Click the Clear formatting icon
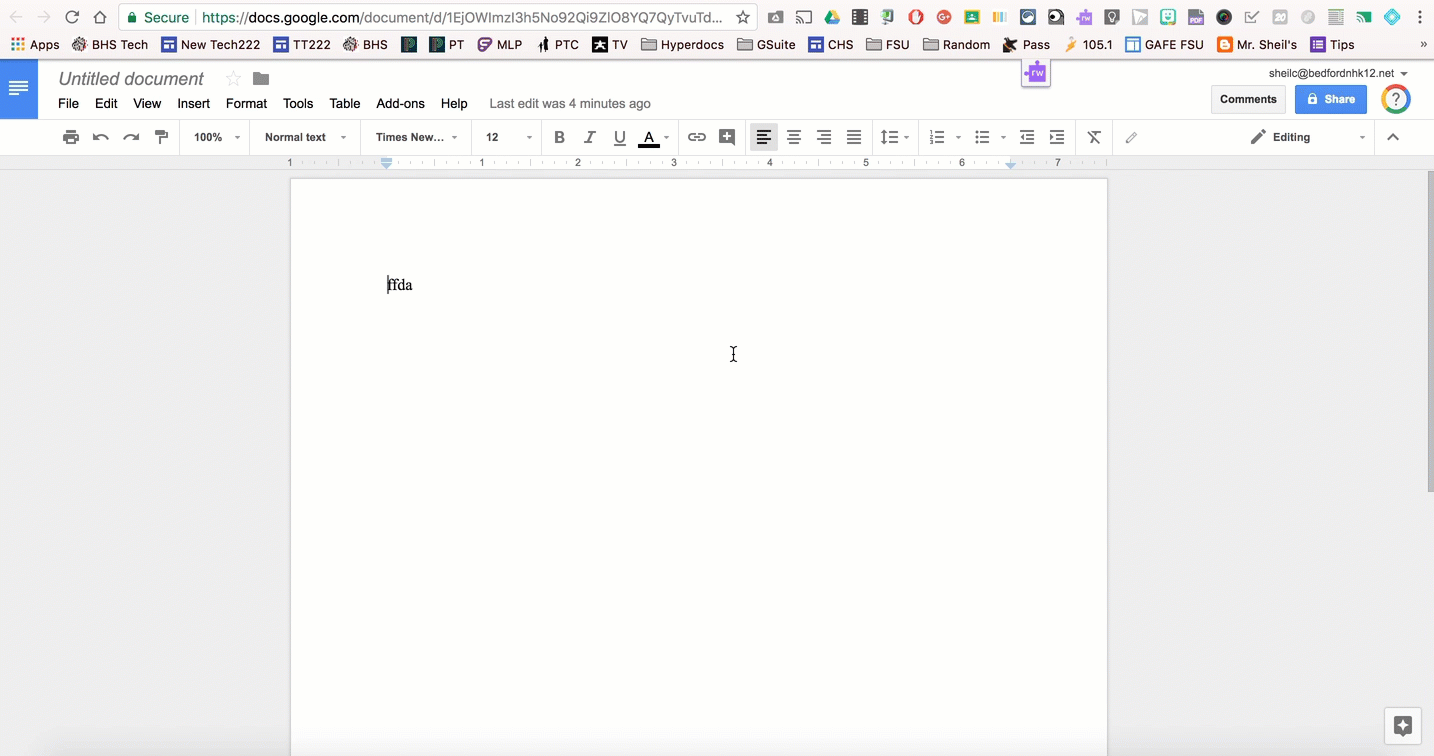Screen dimensions: 1434x756 click(1094, 137)
